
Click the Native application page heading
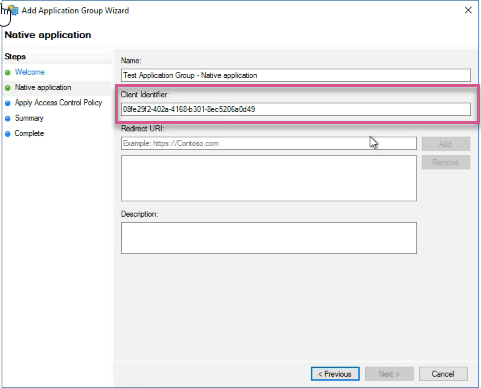pos(48,35)
